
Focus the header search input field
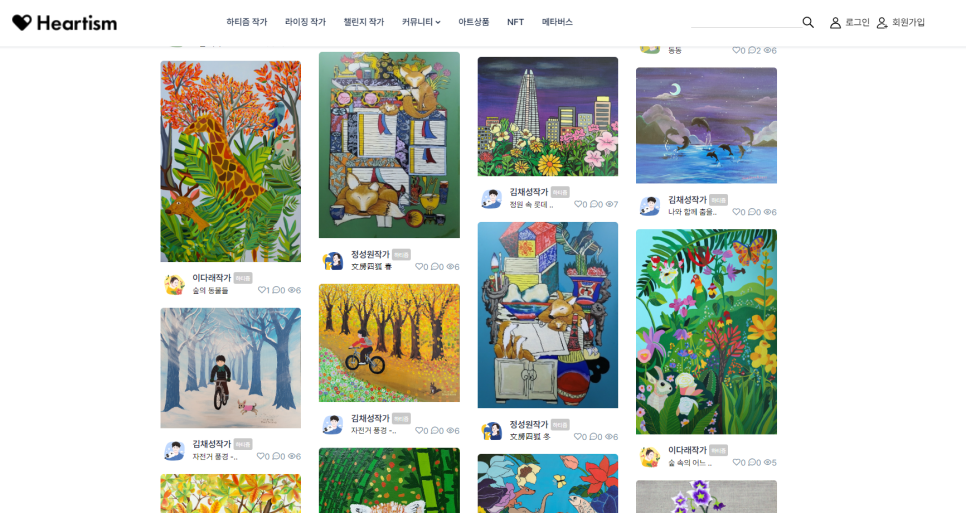(x=746, y=22)
